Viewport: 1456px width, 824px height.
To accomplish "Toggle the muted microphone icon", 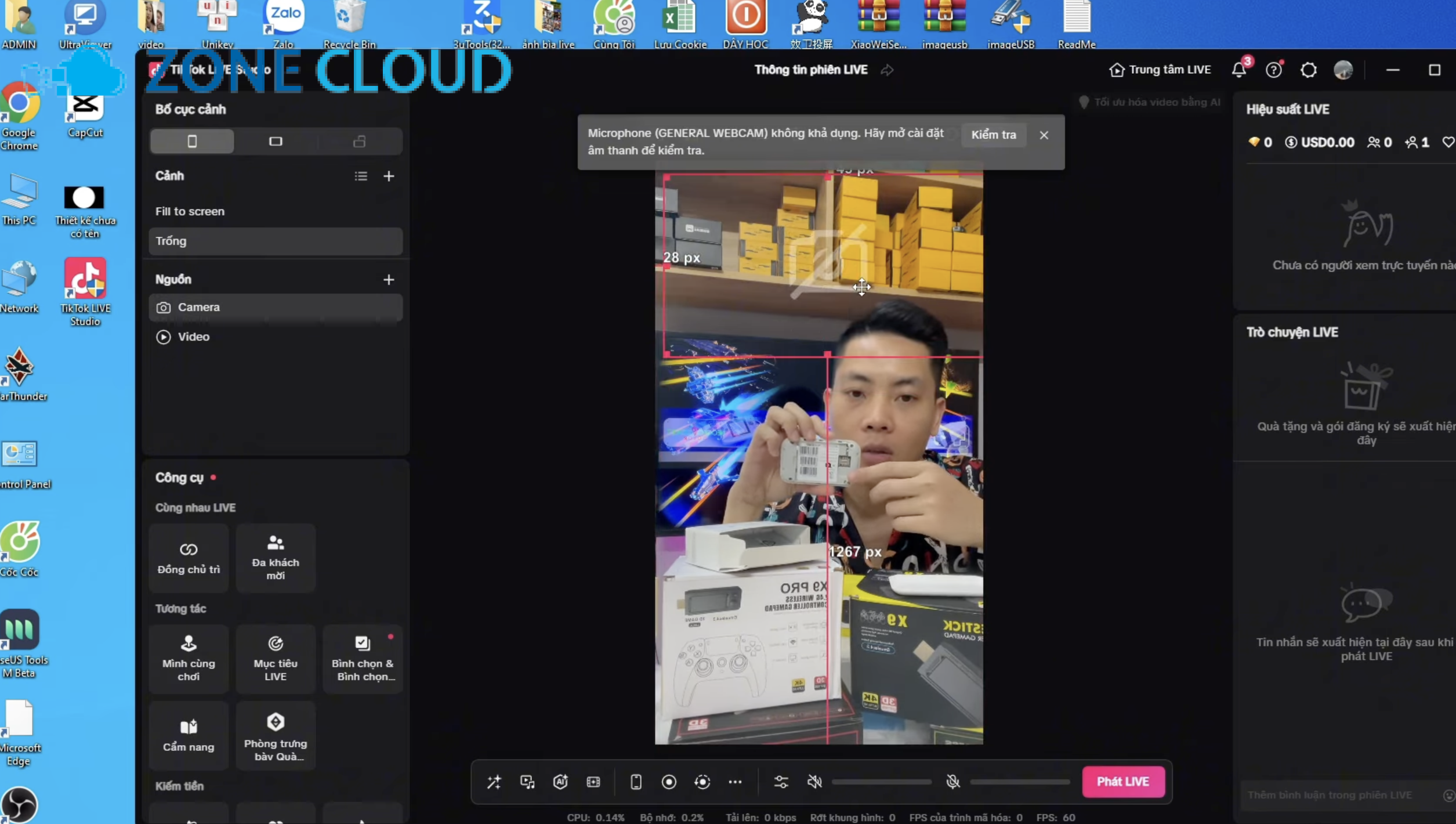I will click(952, 782).
